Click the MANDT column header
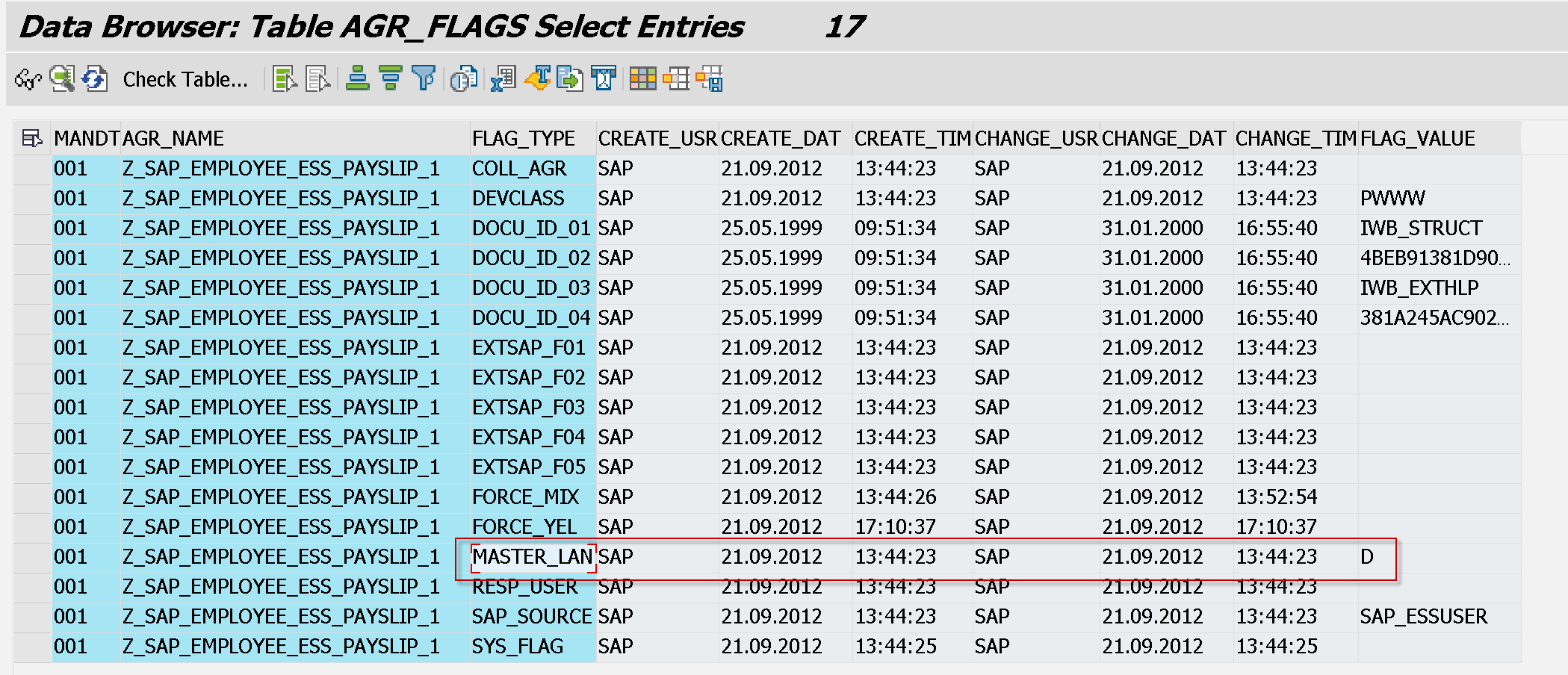The image size is (1568, 675). point(86,138)
